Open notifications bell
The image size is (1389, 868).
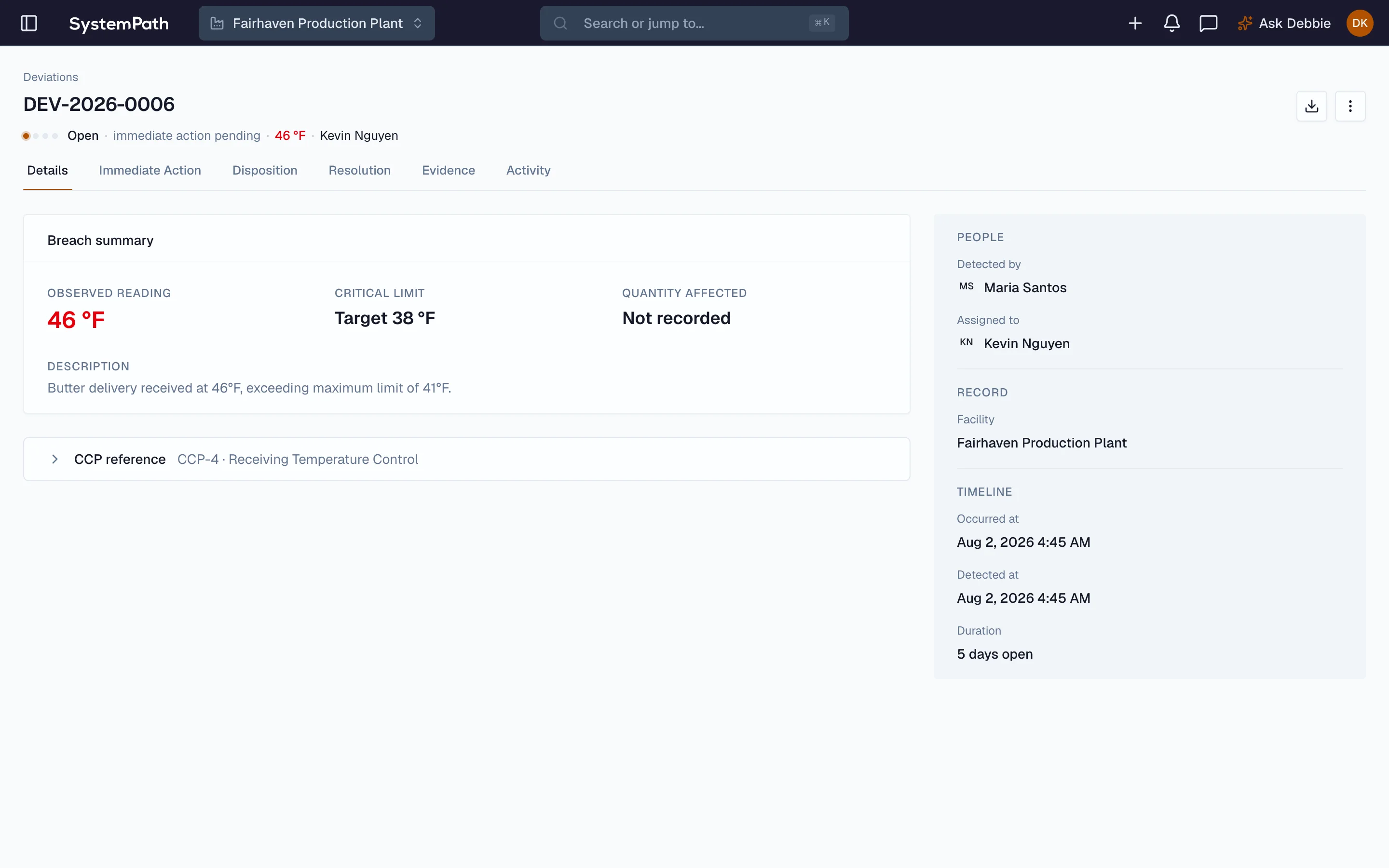pyautogui.click(x=1171, y=24)
